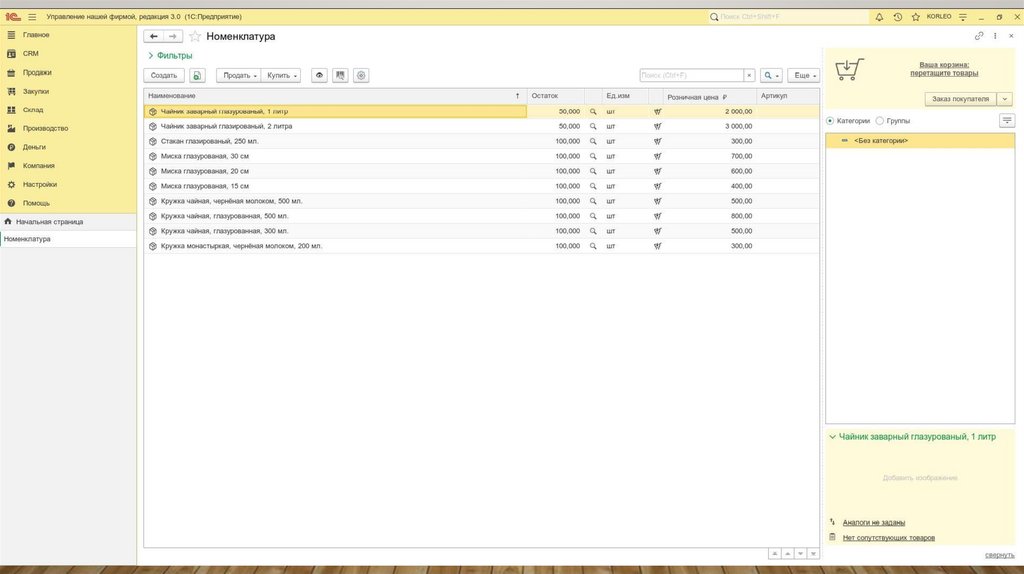Open the Производство section
This screenshot has height=574, width=1024.
pos(45,129)
